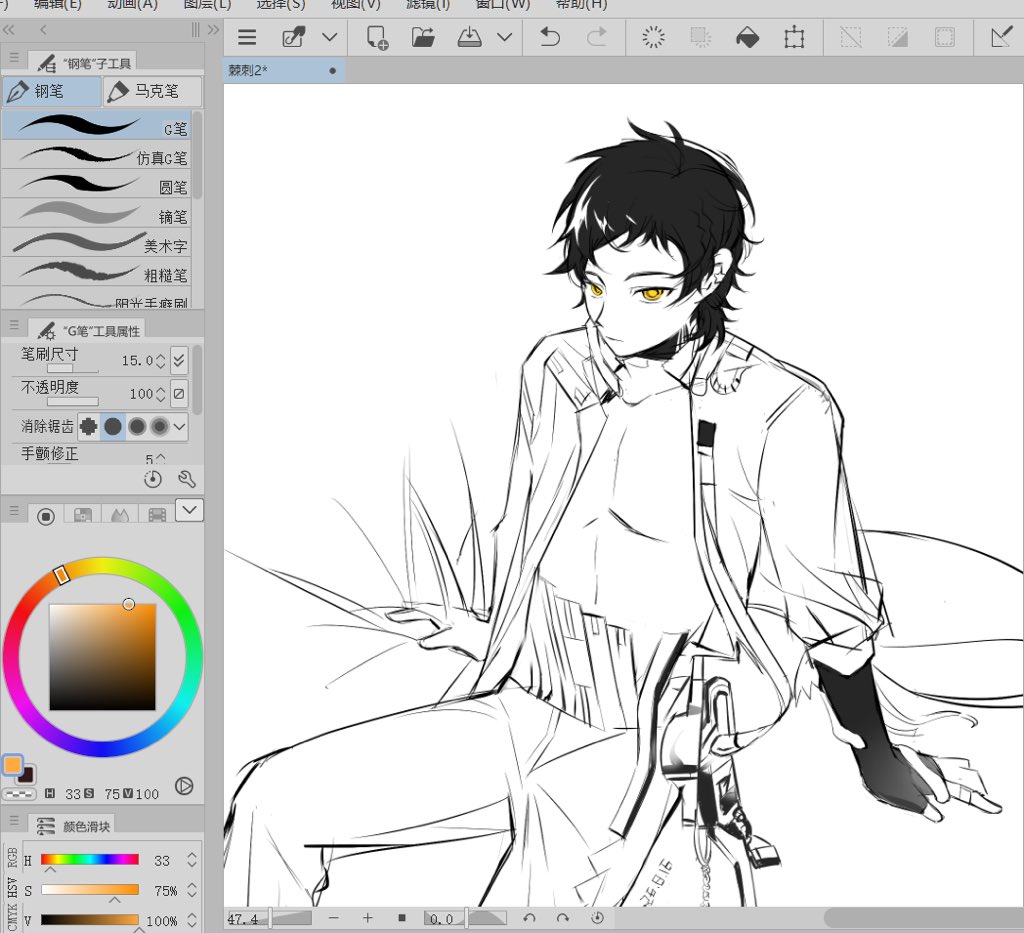Switch color slider to CMYK mode
This screenshot has height=933, width=1024.
click(x=11, y=915)
